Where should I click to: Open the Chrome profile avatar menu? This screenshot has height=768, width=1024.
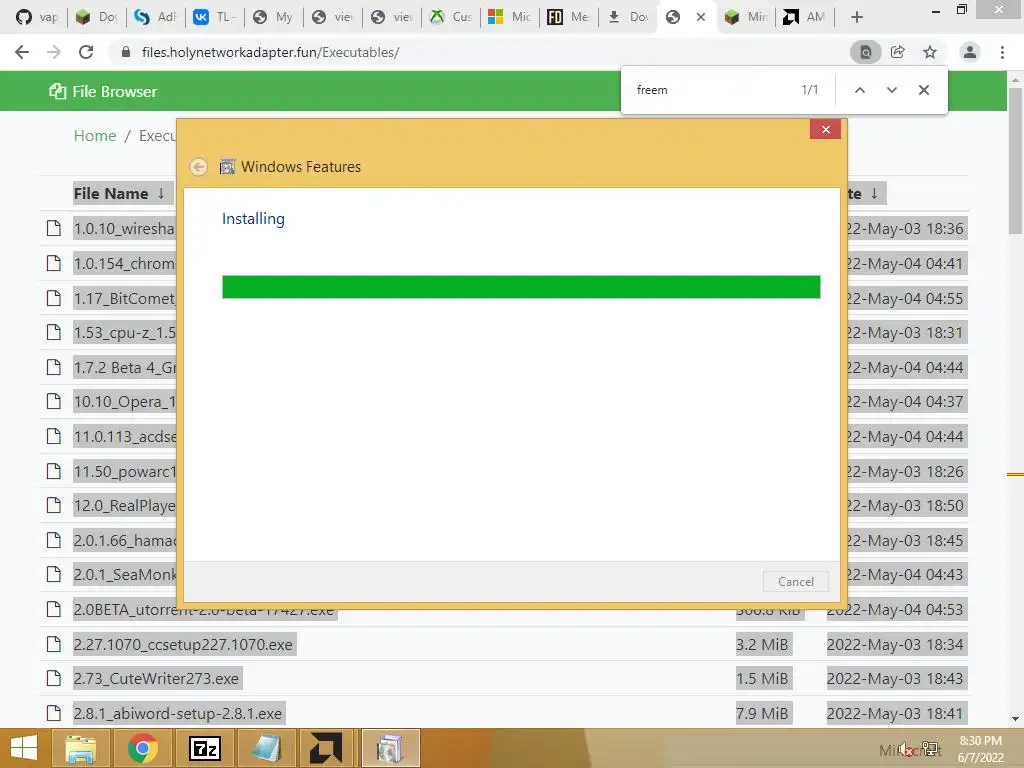click(x=970, y=52)
